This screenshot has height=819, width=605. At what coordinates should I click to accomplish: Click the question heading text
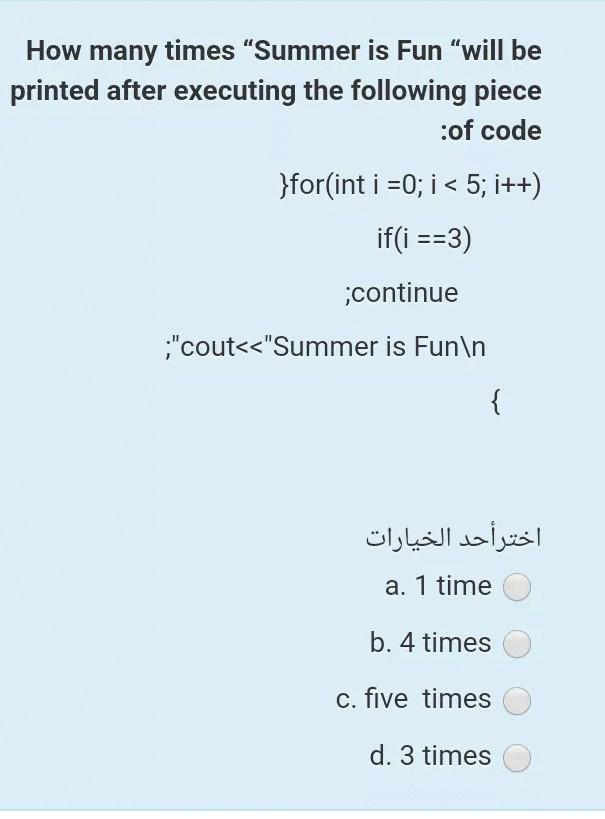click(x=283, y=90)
